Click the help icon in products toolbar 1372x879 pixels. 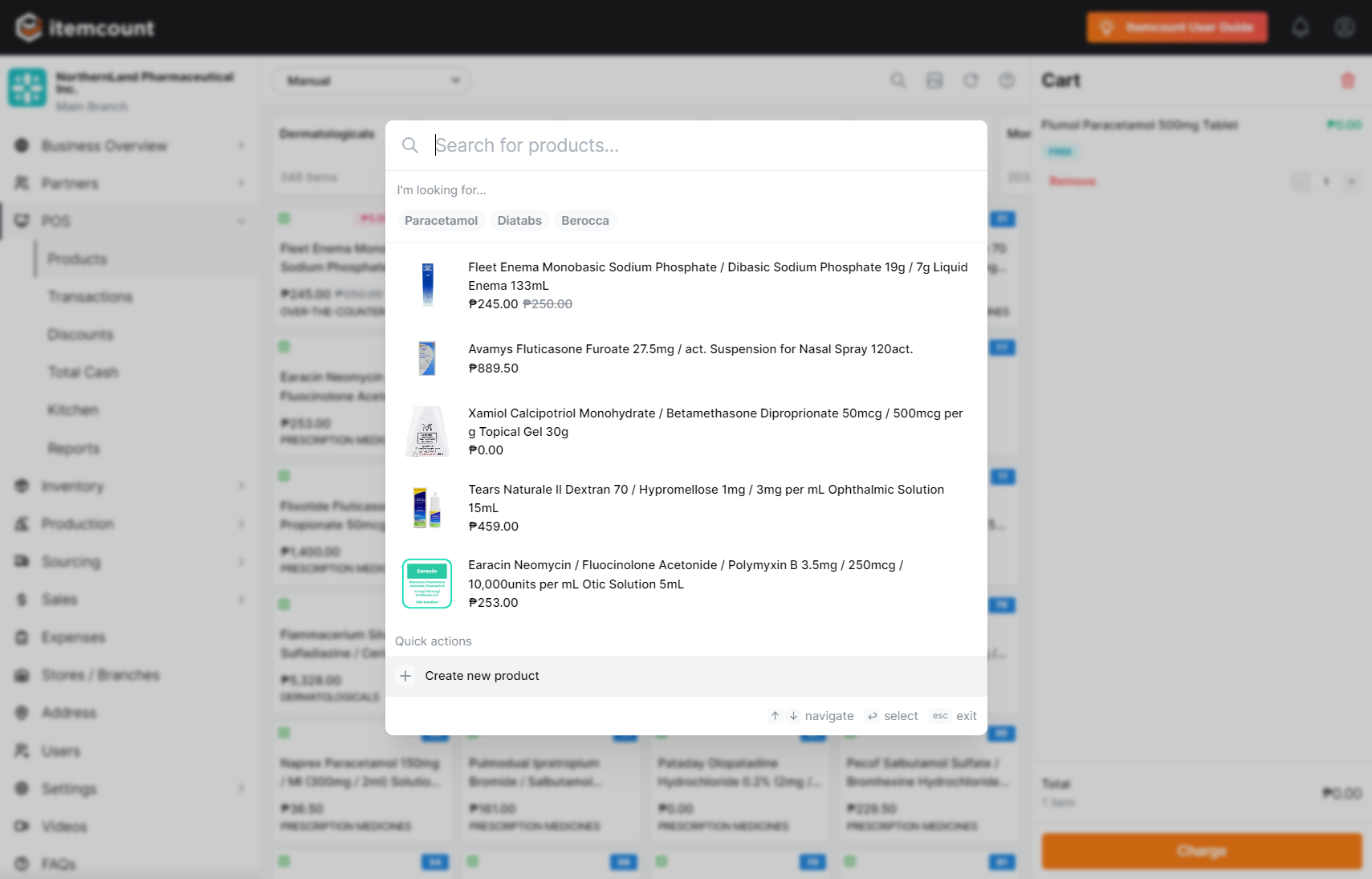pyautogui.click(x=1007, y=80)
